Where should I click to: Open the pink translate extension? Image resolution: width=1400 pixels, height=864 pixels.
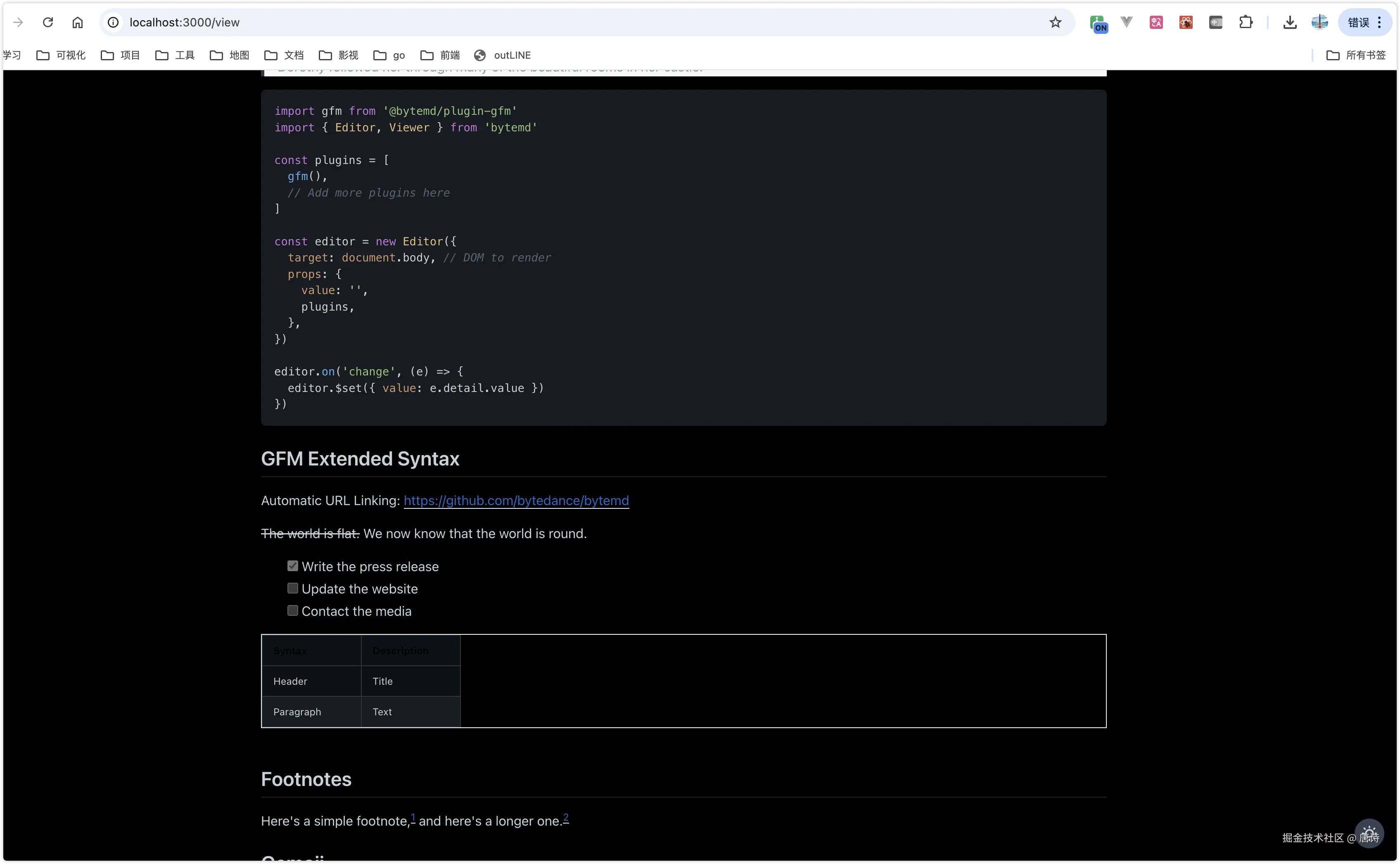click(1156, 22)
